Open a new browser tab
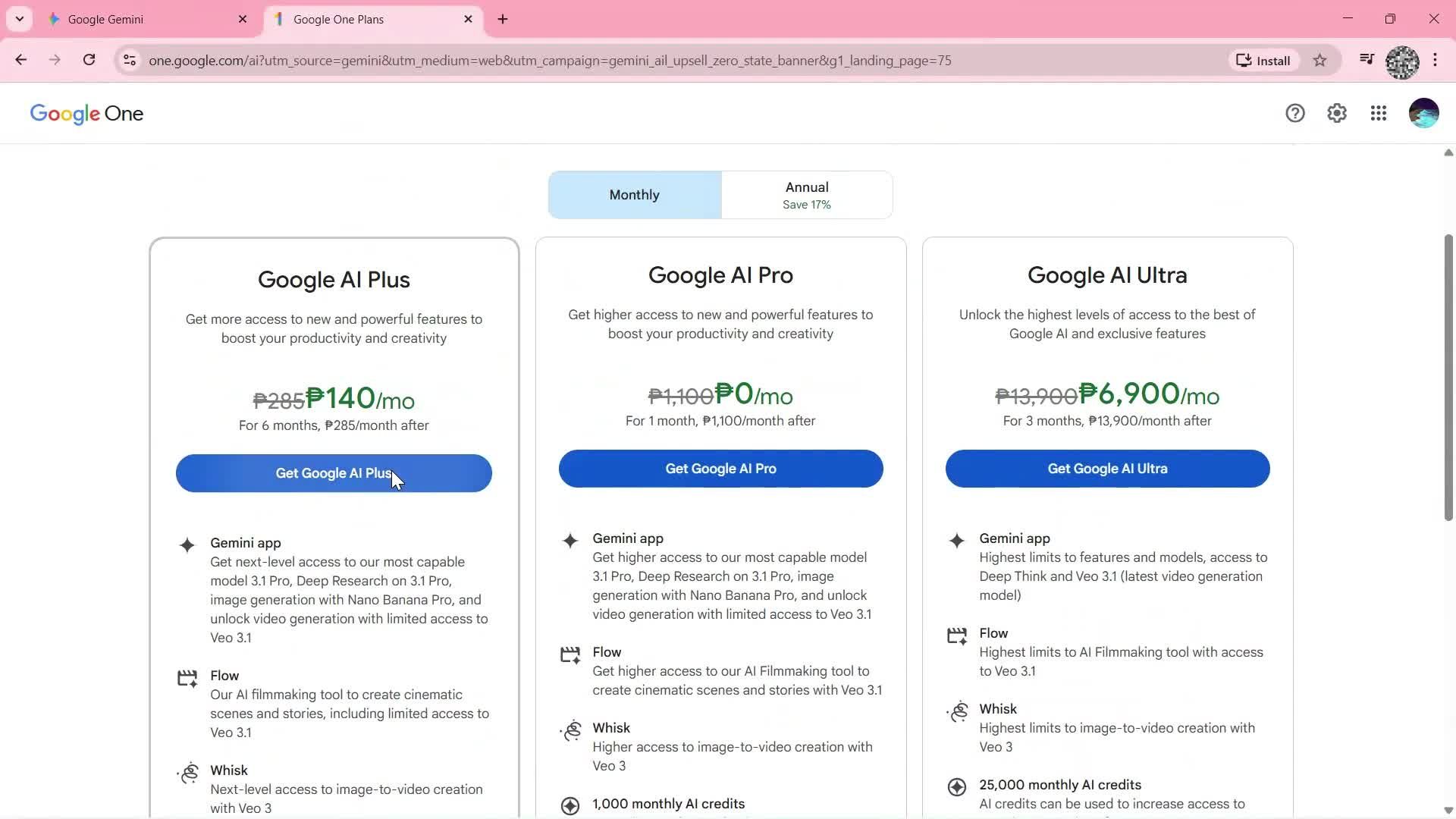 502,19
